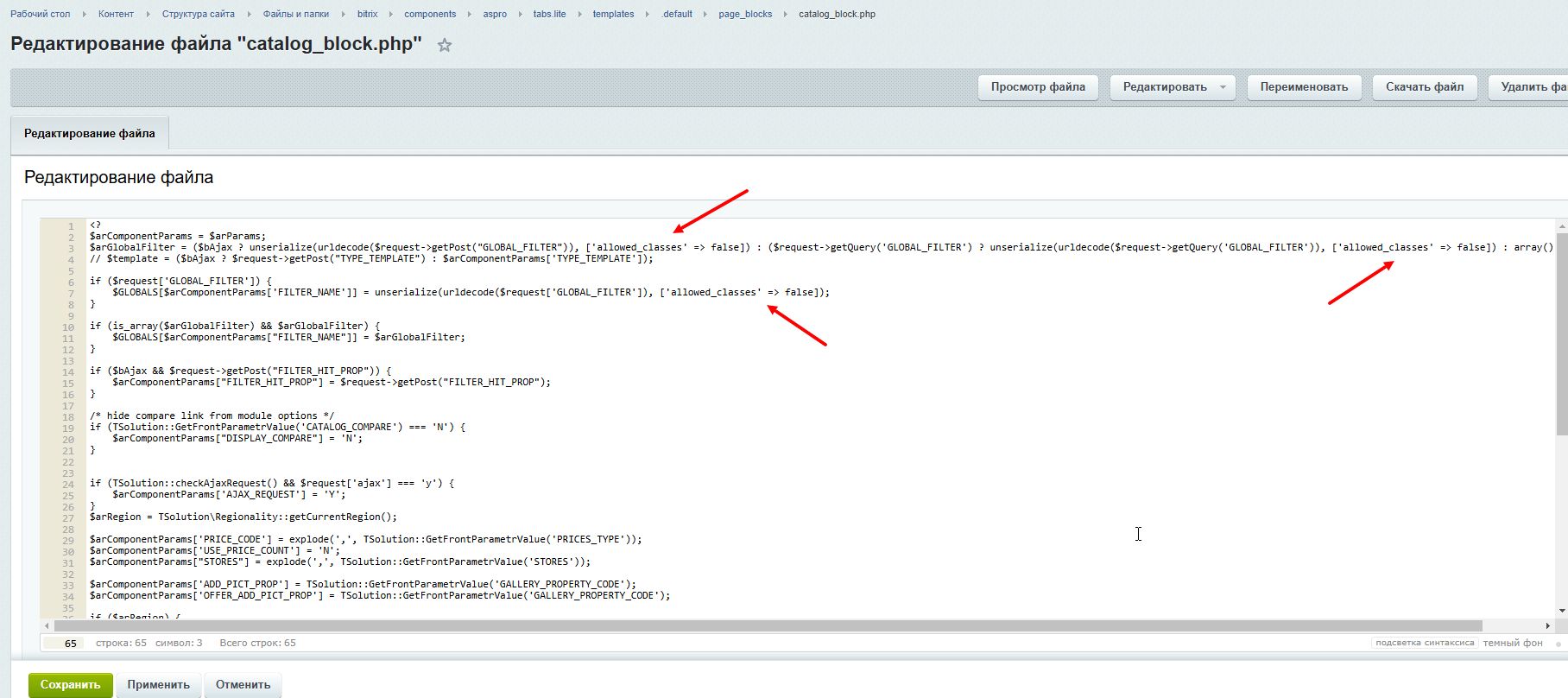Click 'Скачать файл' to download
The width and height of the screenshot is (1568, 698).
pyautogui.click(x=1425, y=87)
